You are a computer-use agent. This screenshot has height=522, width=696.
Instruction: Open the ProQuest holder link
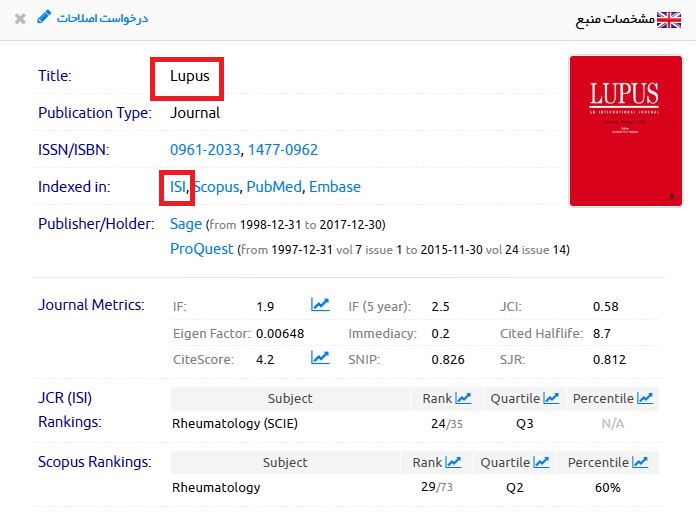click(202, 249)
